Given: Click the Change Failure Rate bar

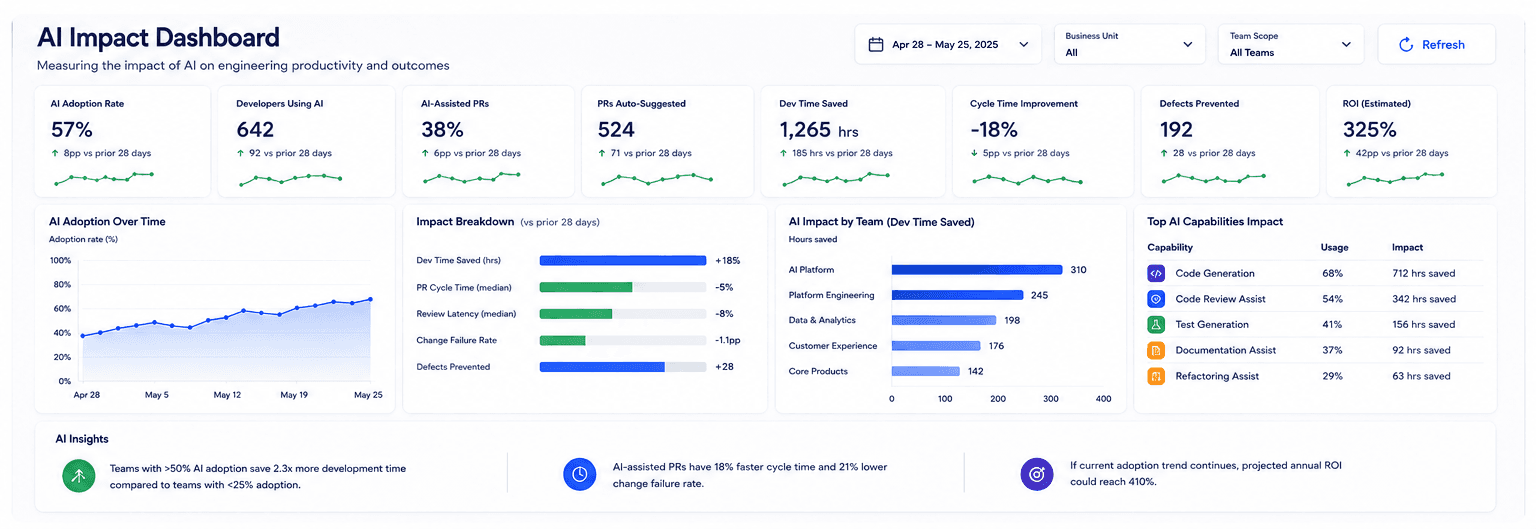Looking at the screenshot, I should [623, 340].
